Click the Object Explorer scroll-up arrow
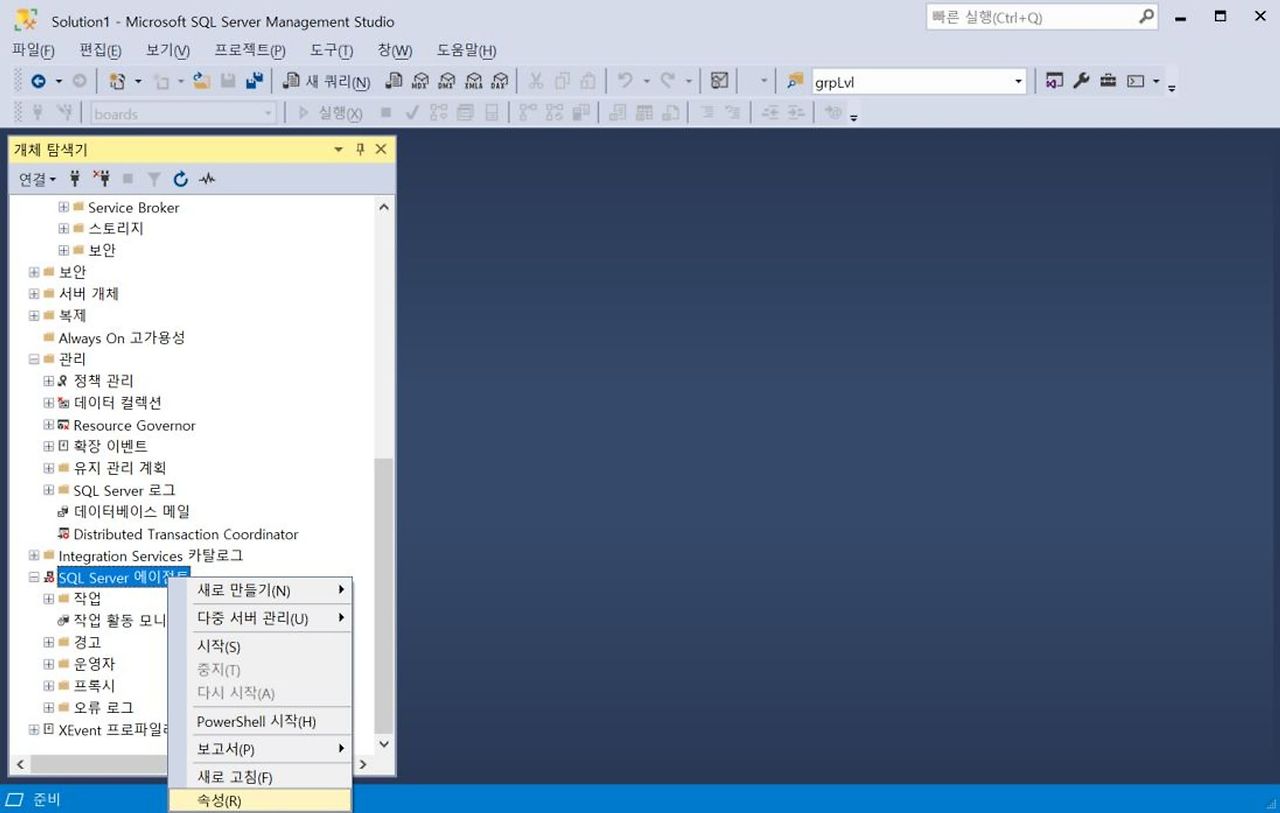1280x813 pixels. [x=384, y=207]
